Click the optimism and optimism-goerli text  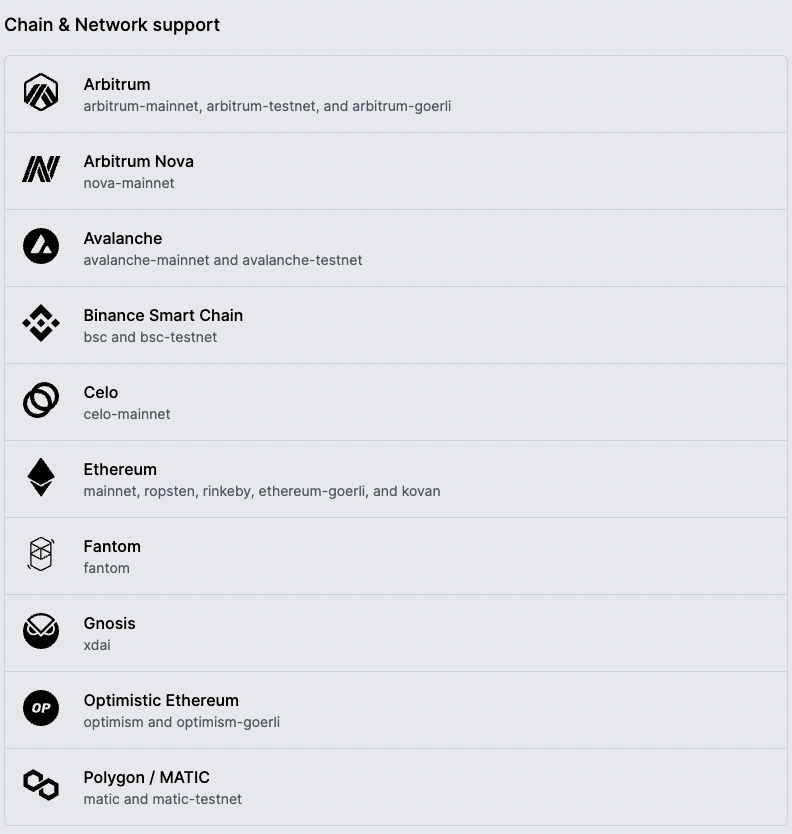[182, 722]
